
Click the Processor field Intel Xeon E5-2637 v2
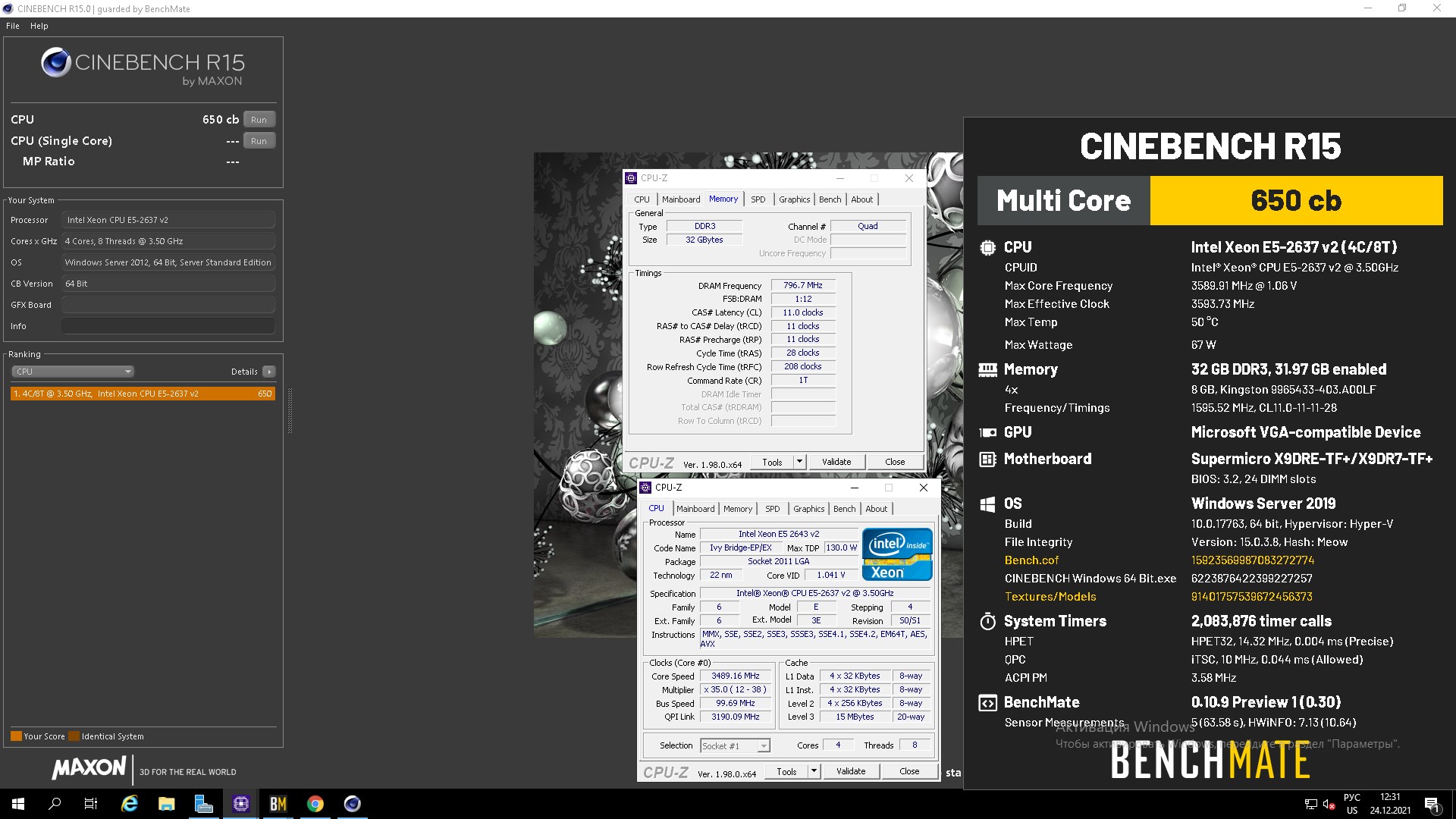[x=168, y=220]
